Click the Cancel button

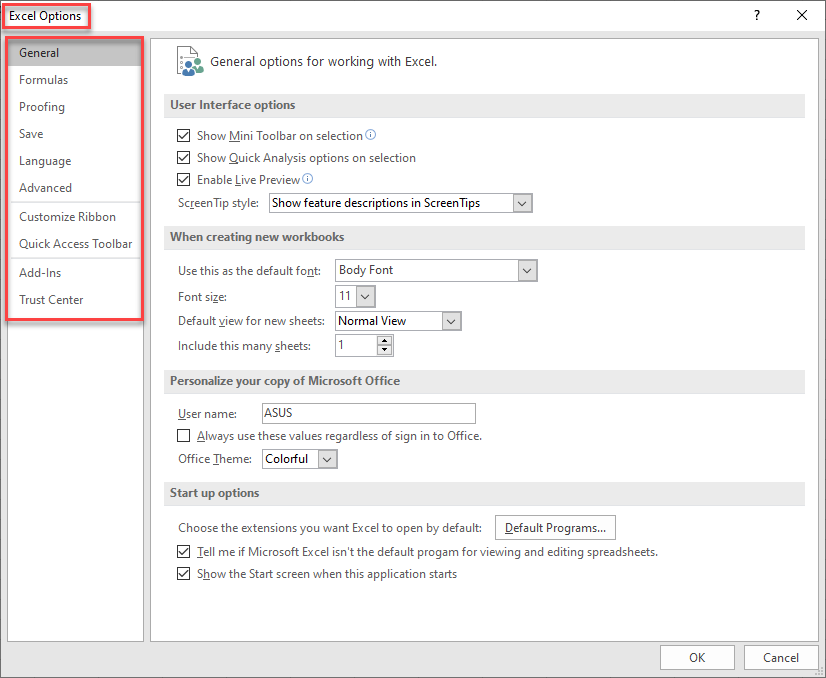pos(781,657)
